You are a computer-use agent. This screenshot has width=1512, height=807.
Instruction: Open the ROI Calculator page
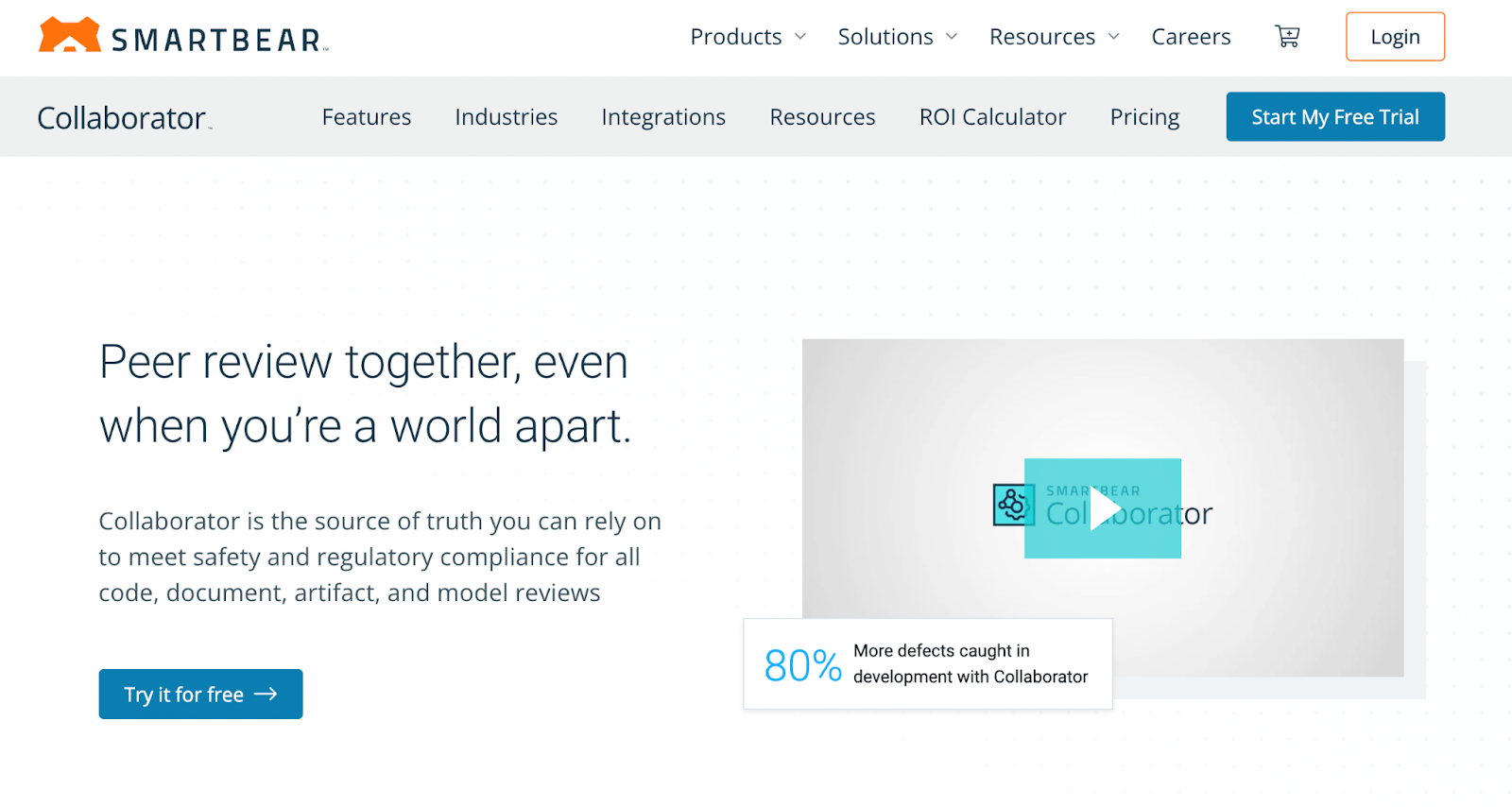(x=992, y=117)
